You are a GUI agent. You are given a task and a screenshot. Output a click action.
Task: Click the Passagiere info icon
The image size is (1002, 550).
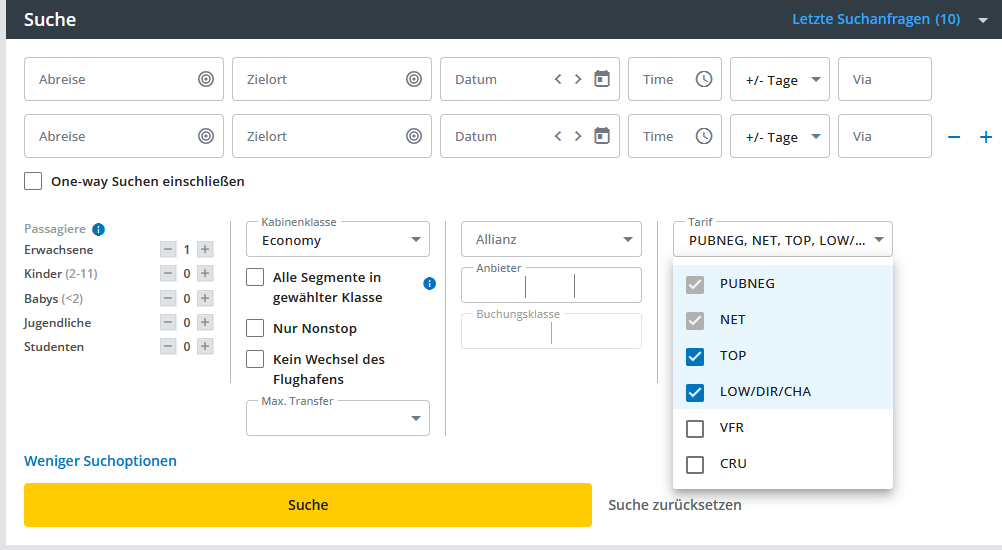click(98, 229)
